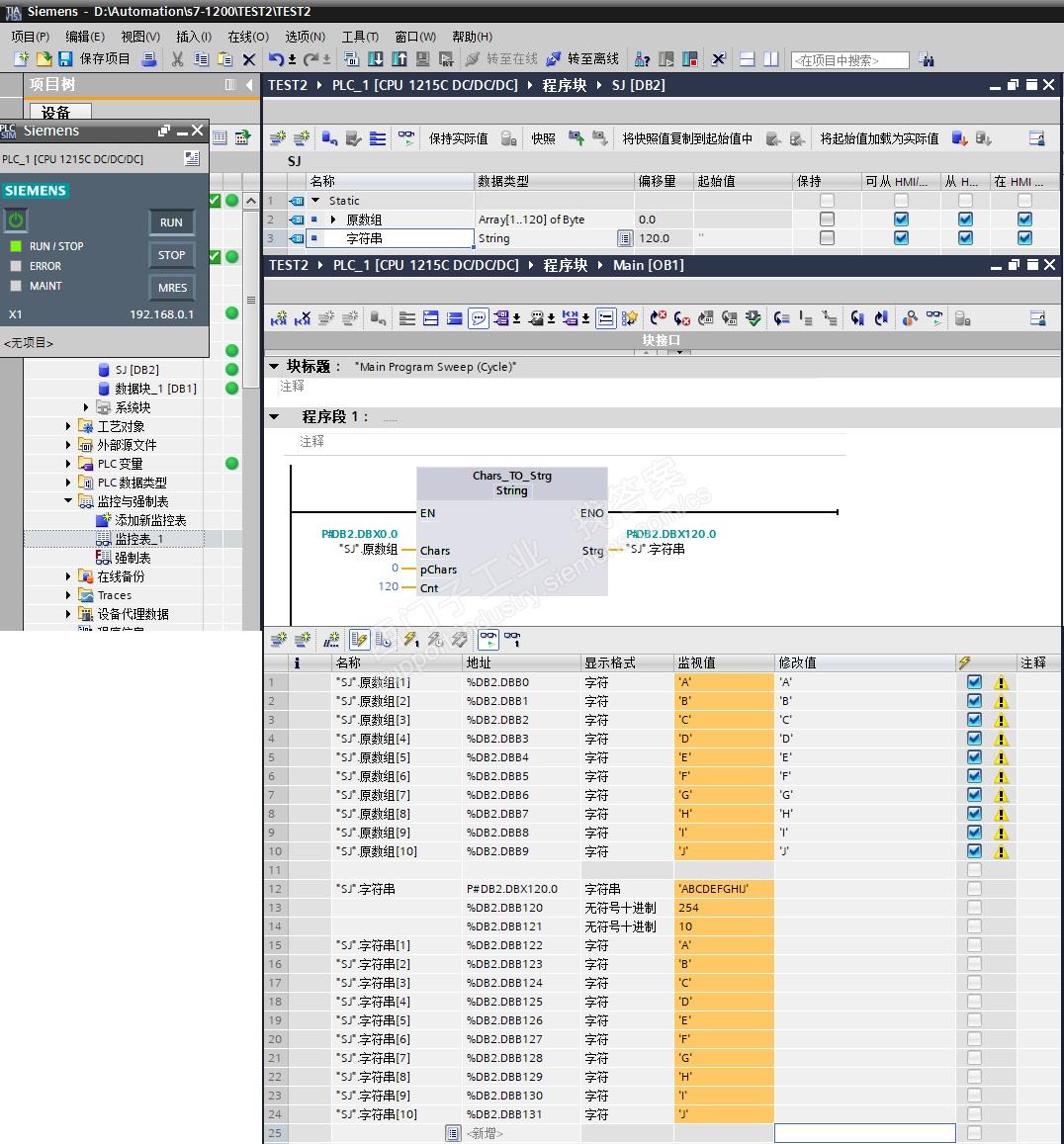Switch PLCSIM to project view icon

[x=192, y=158]
